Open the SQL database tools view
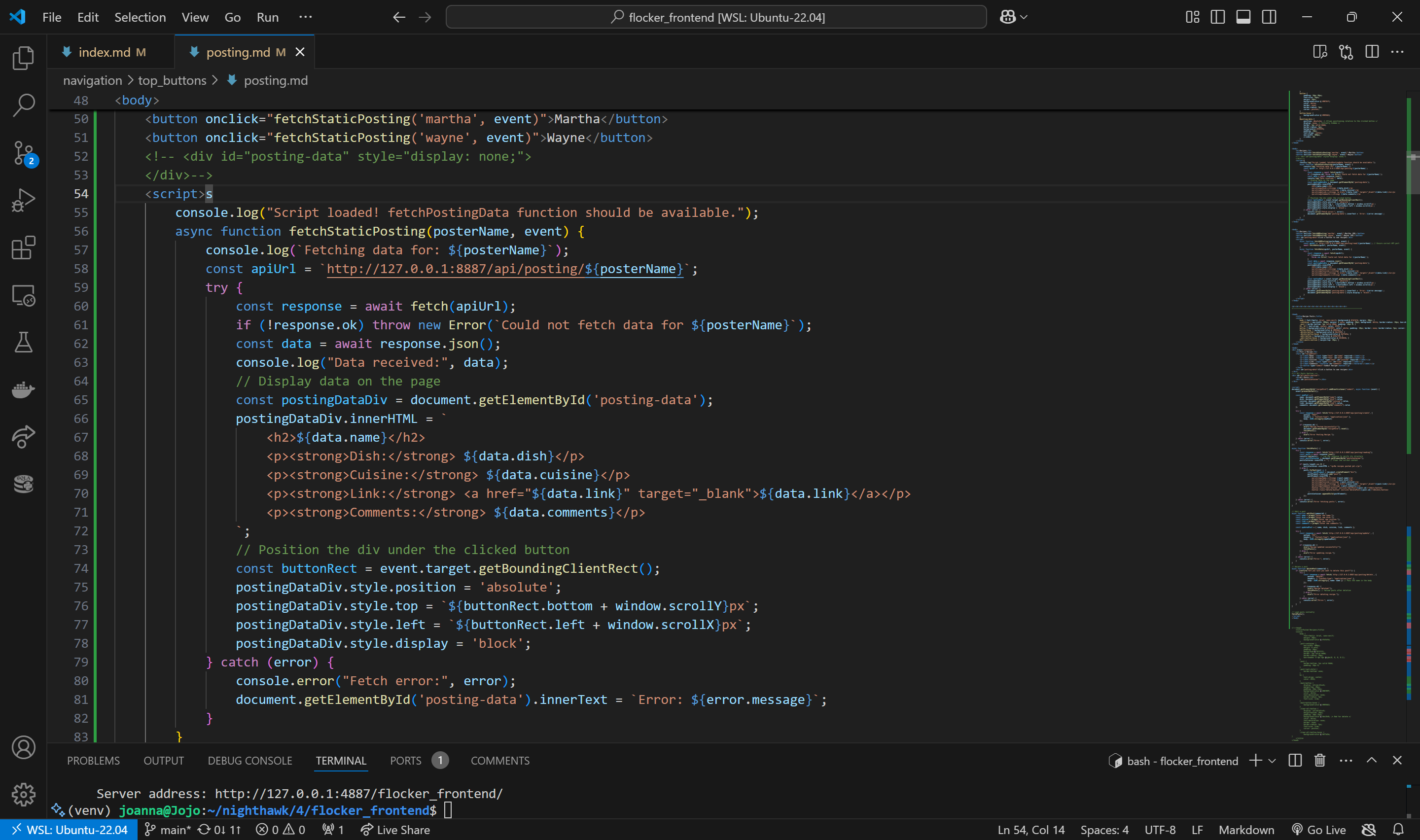 23,484
